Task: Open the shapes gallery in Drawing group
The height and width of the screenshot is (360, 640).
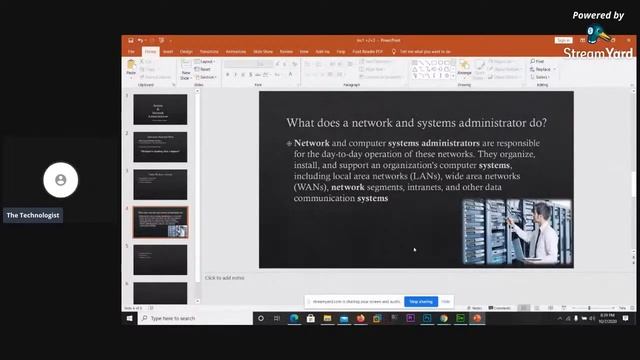Action: [434, 69]
